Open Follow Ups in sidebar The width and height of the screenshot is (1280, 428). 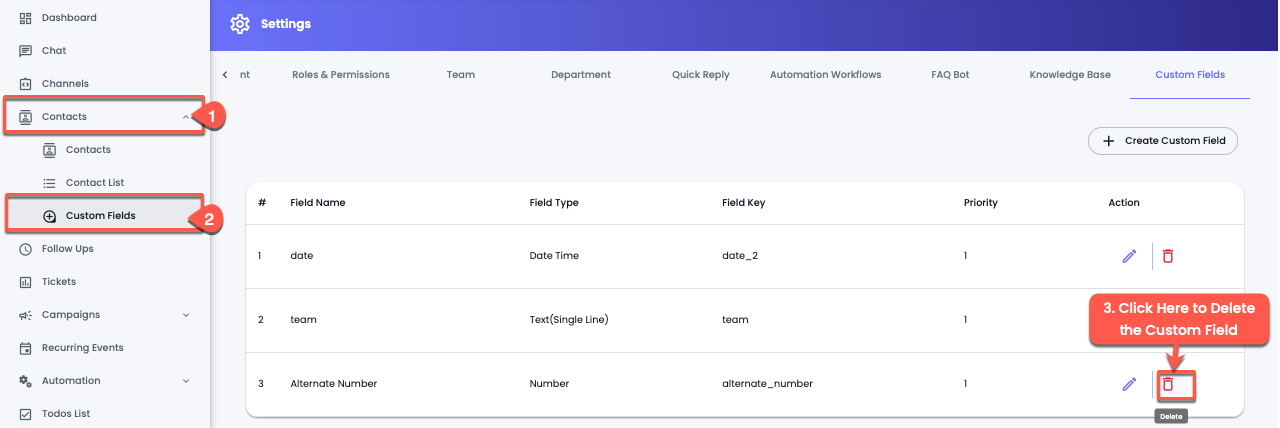tap(67, 249)
